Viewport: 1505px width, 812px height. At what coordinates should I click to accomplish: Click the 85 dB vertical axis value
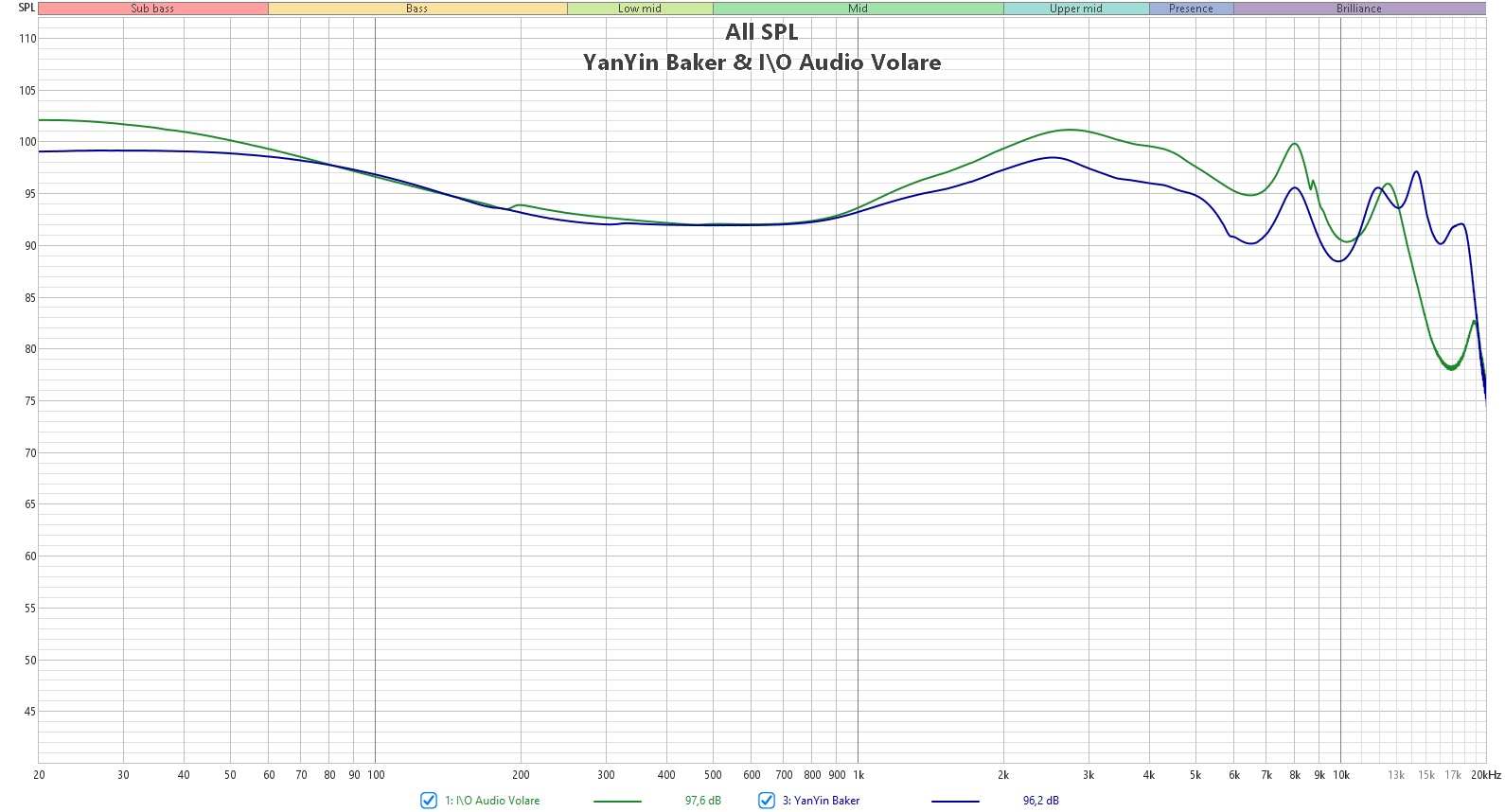[x=30, y=298]
